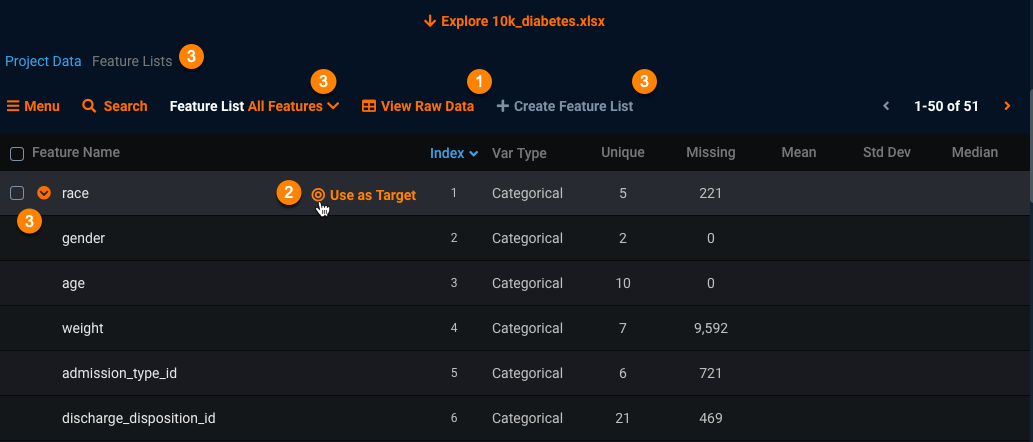
Task: Click the plus icon for Create Feature List
Action: [x=502, y=106]
